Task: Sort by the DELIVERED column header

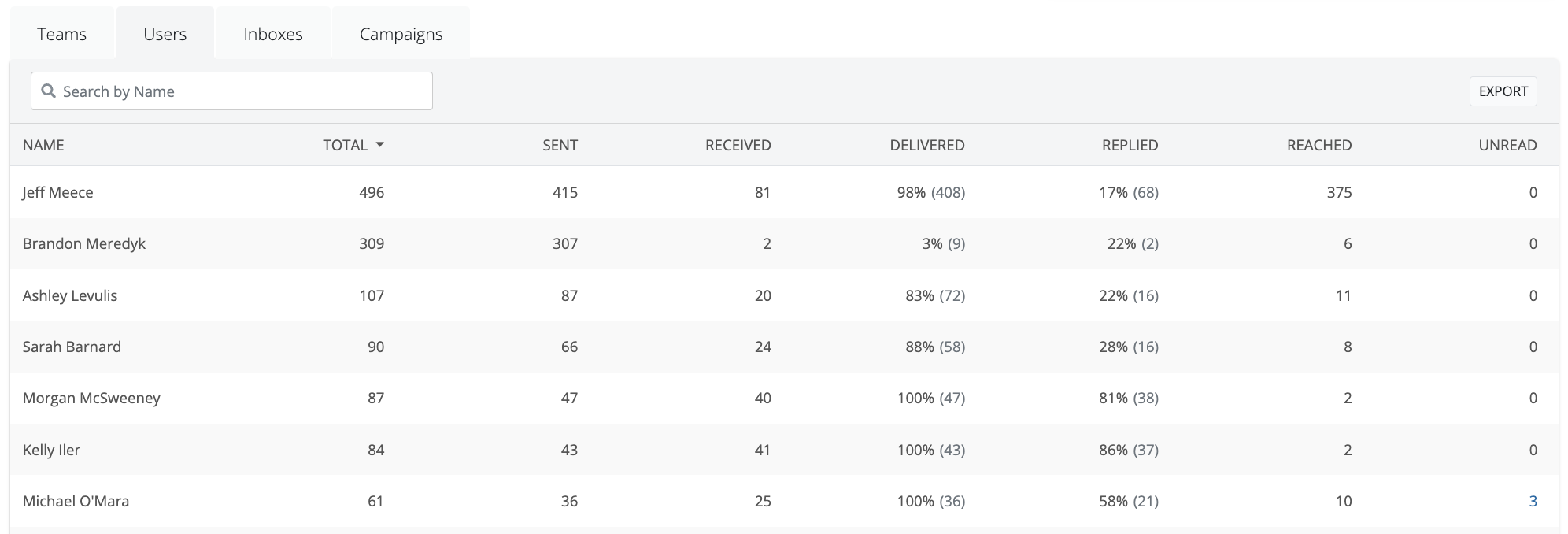Action: coord(926,145)
